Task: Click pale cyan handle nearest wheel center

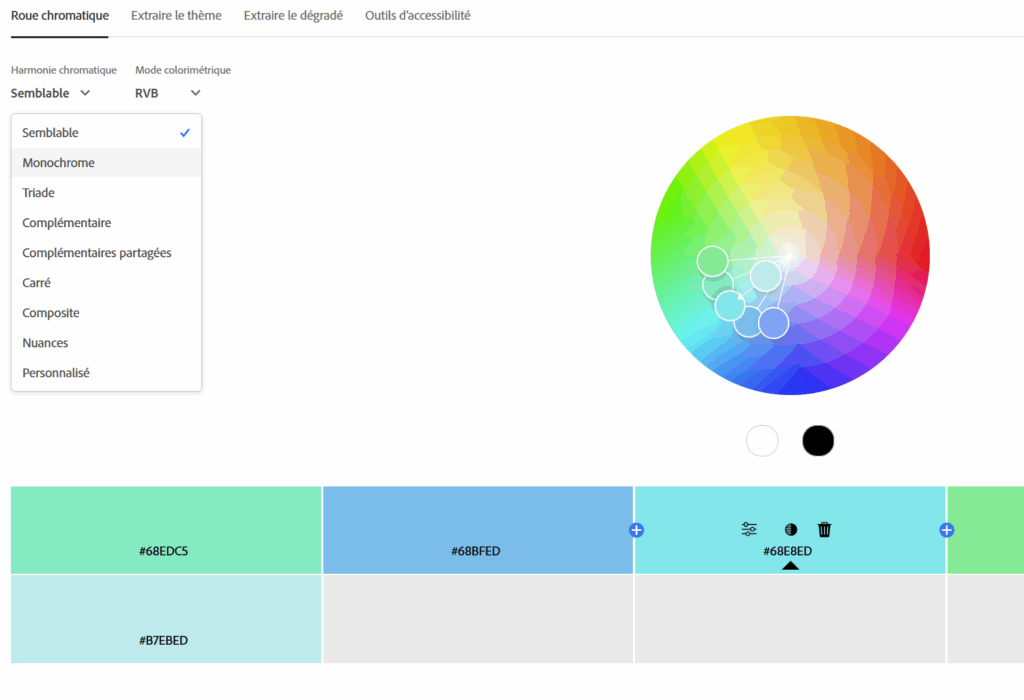Action: click(765, 275)
